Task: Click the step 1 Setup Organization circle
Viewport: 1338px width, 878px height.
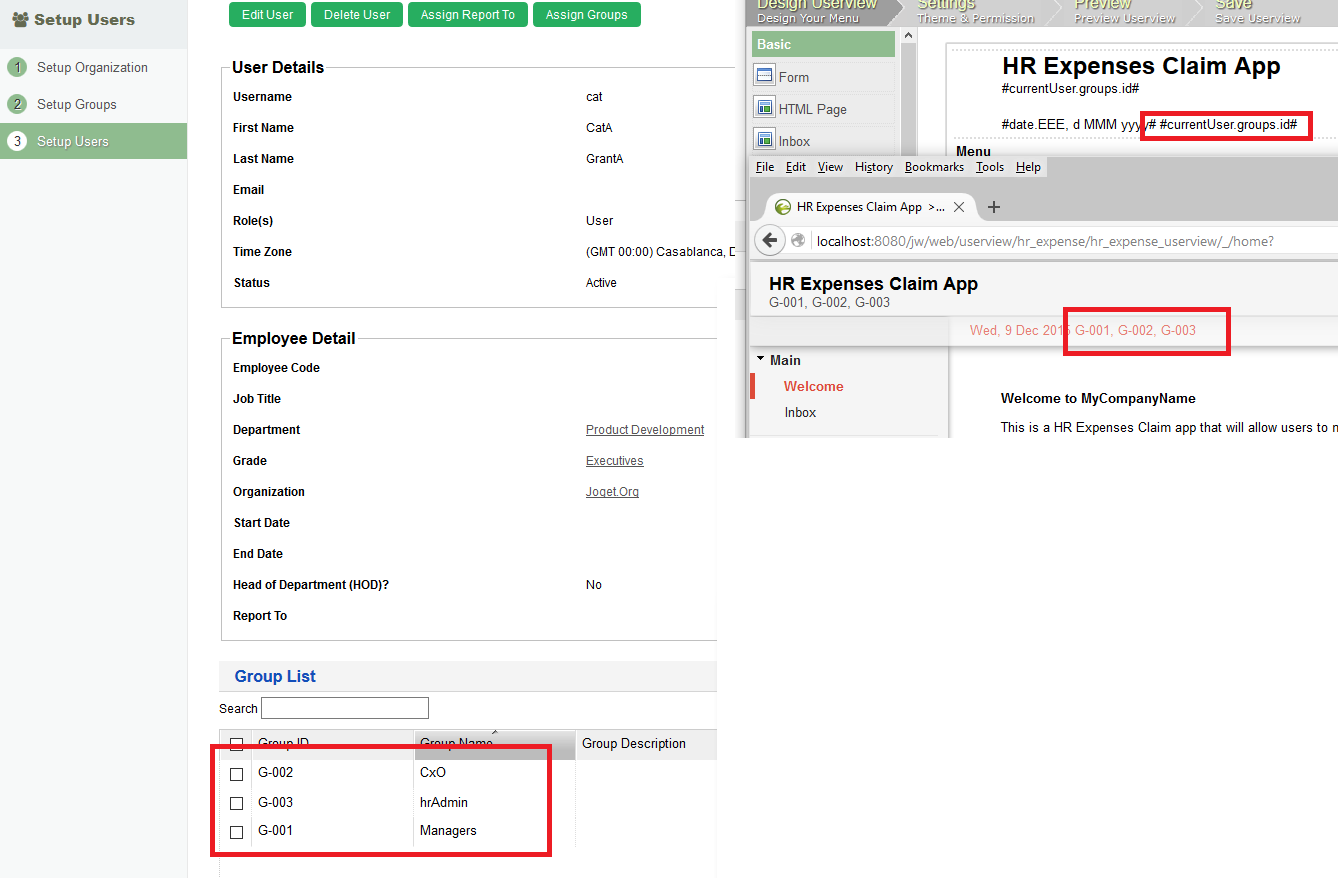Action: point(17,68)
